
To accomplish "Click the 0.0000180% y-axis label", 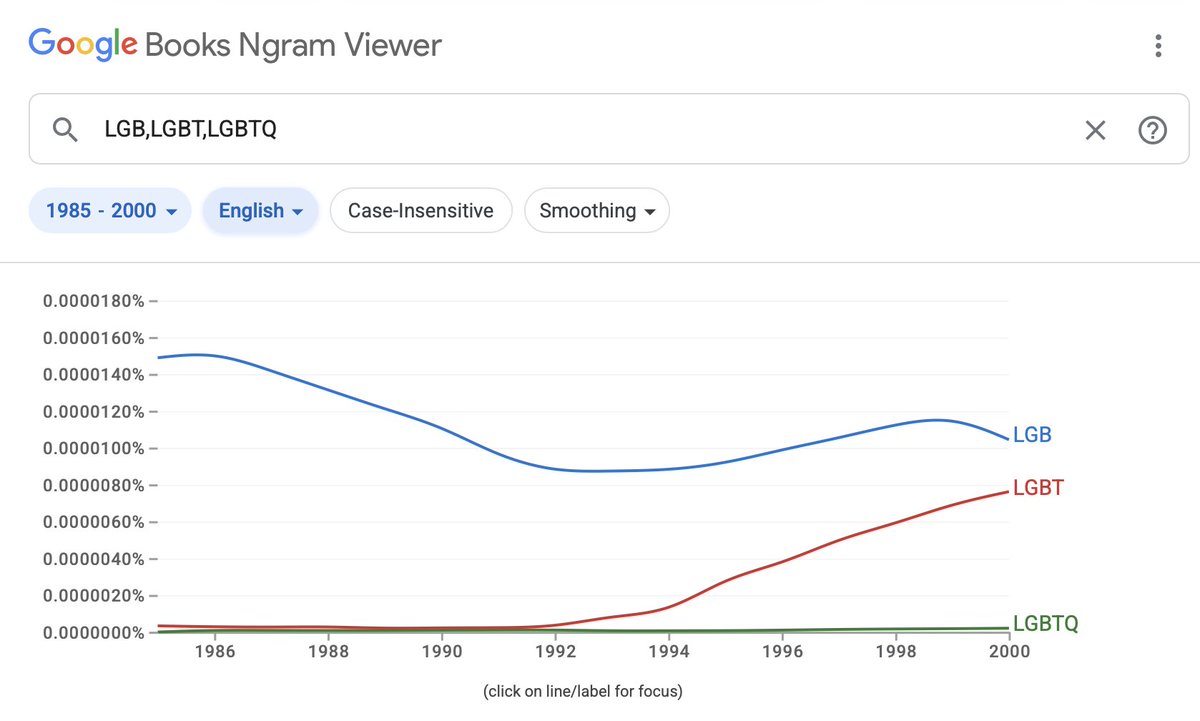I will 94,301.
